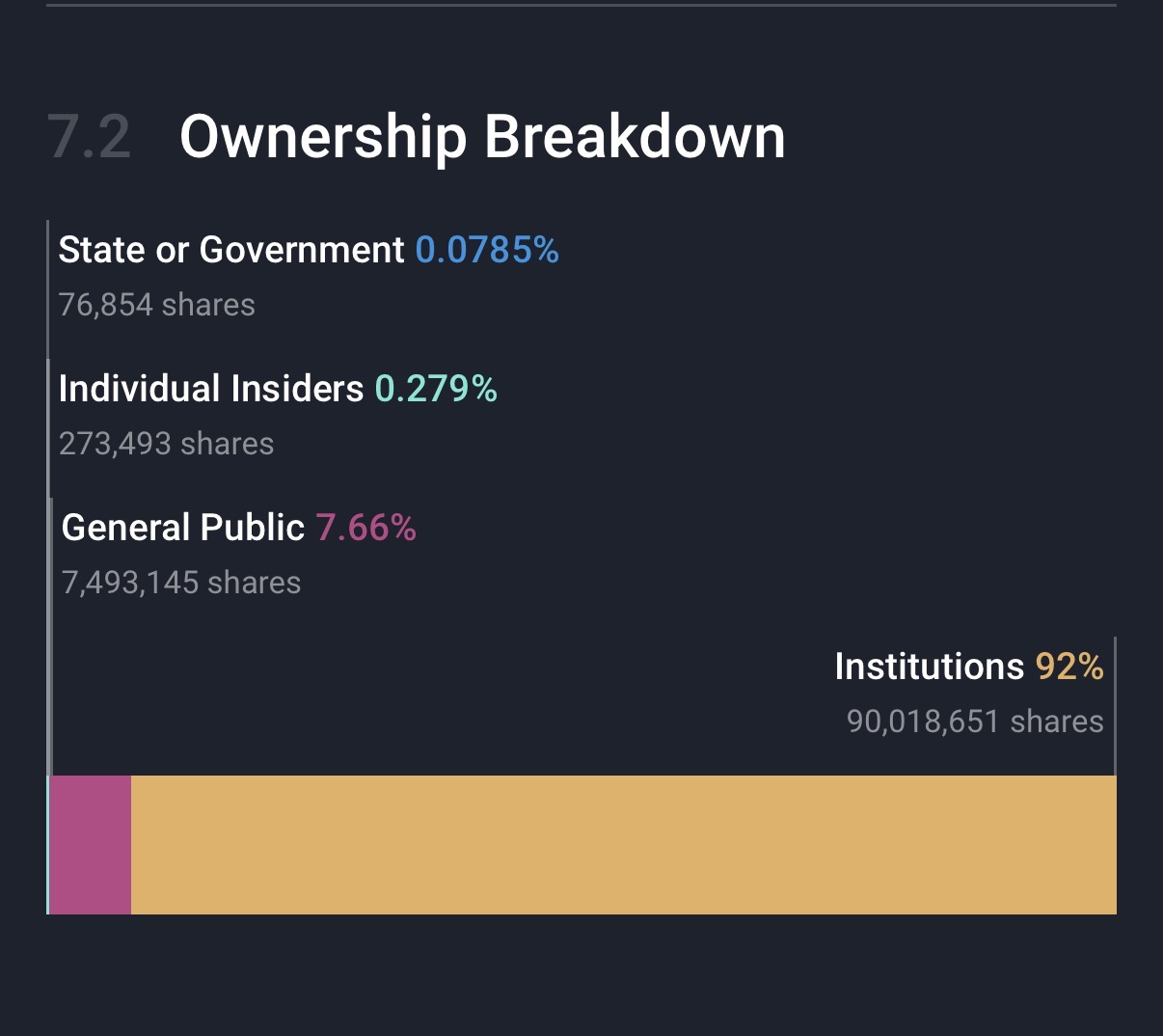Screen dimensions: 1163x1036
Task: Click the vertical connector line beside Institutions
Action: pos(1115,704)
